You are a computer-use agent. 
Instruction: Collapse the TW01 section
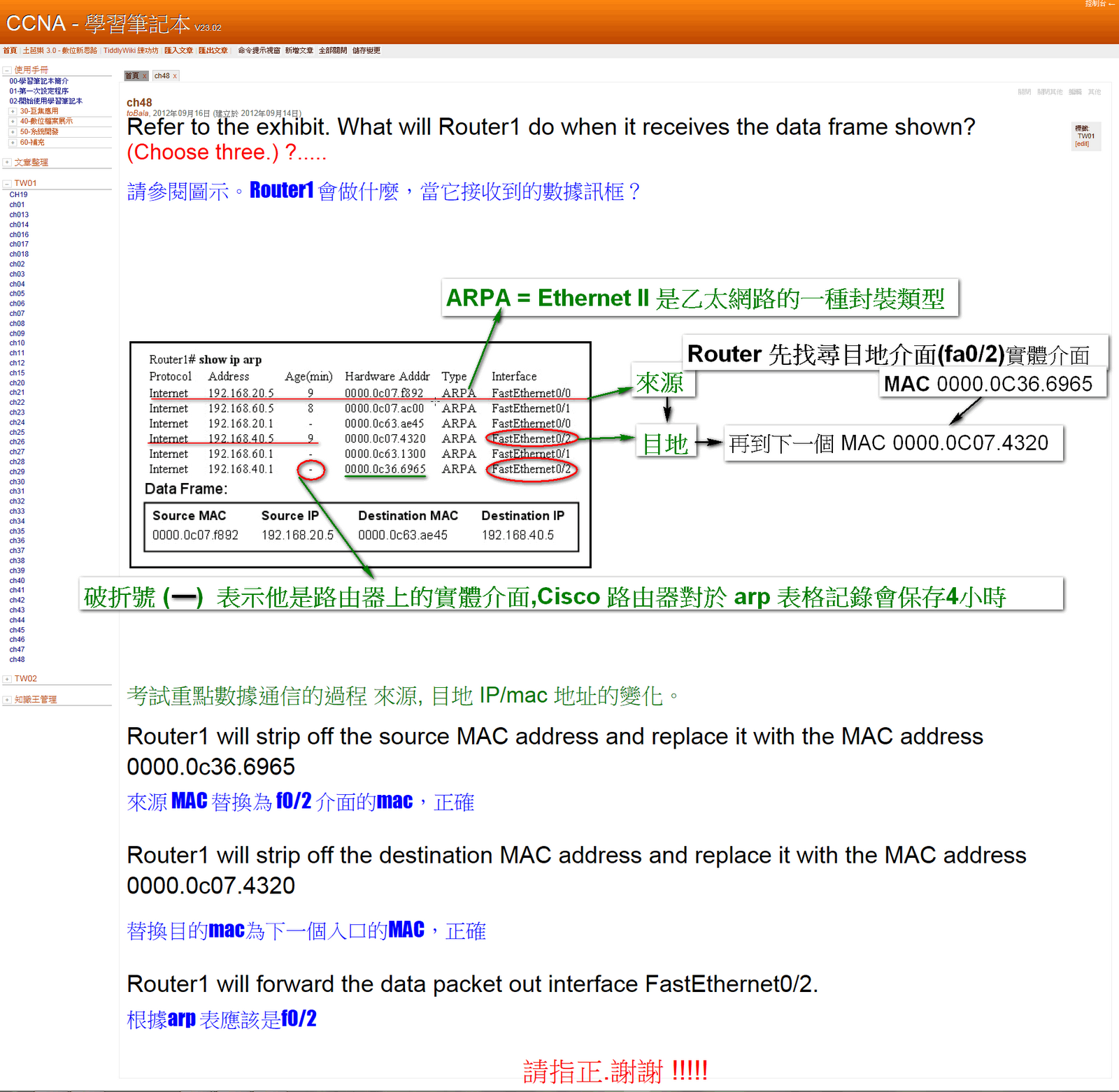pyautogui.click(x=6, y=184)
